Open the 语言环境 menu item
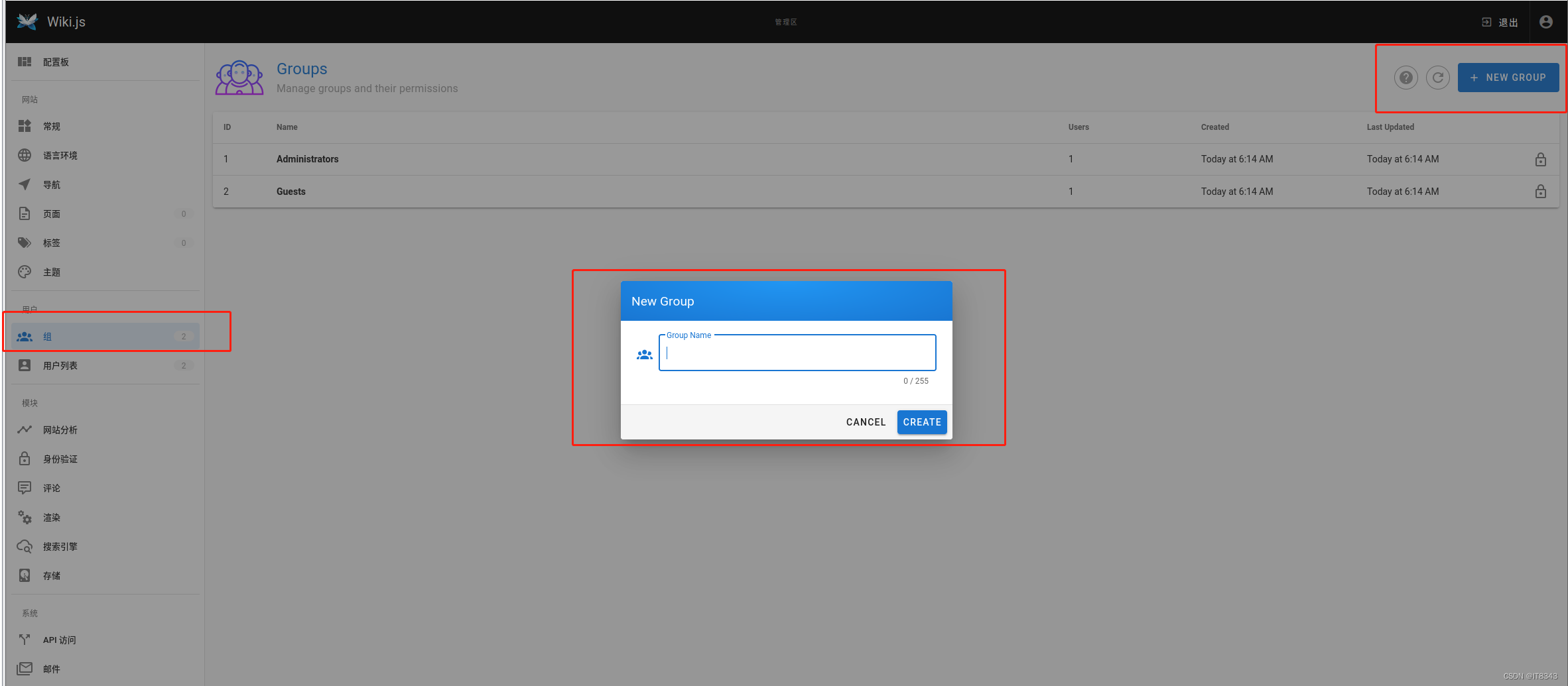1568x686 pixels. [x=105, y=155]
